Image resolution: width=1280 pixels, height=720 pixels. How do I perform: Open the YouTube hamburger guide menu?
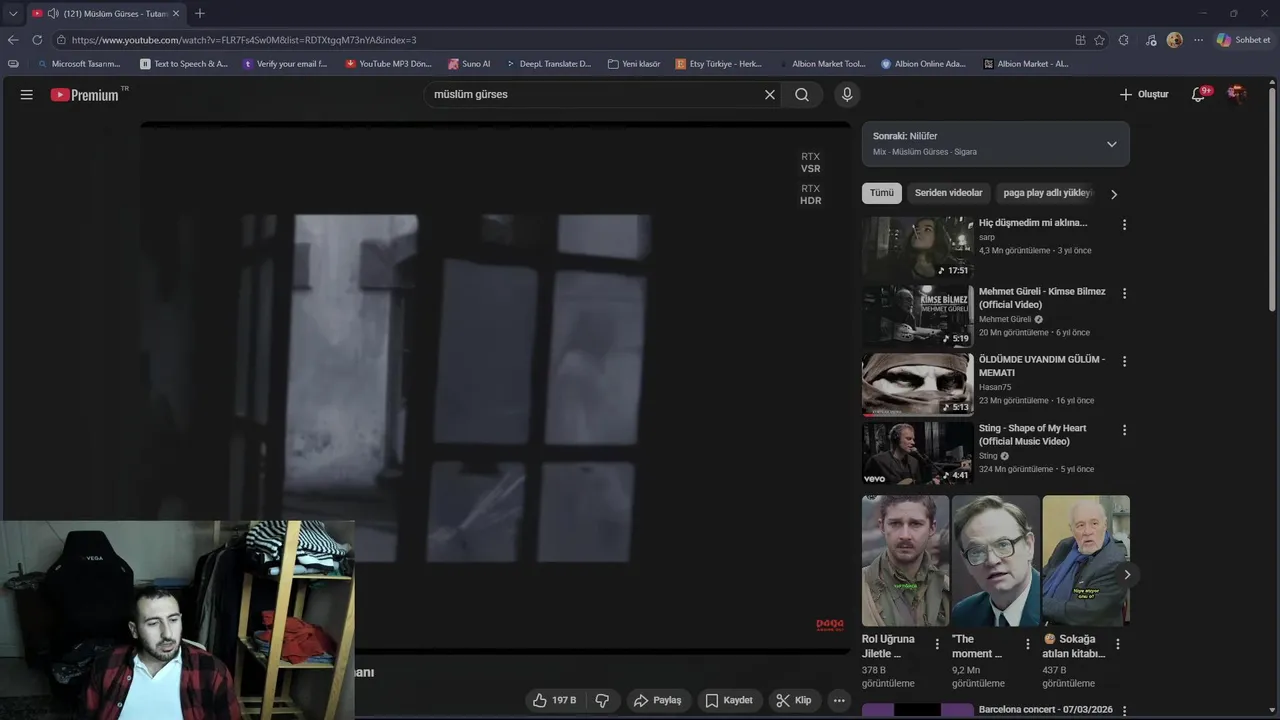[27, 95]
